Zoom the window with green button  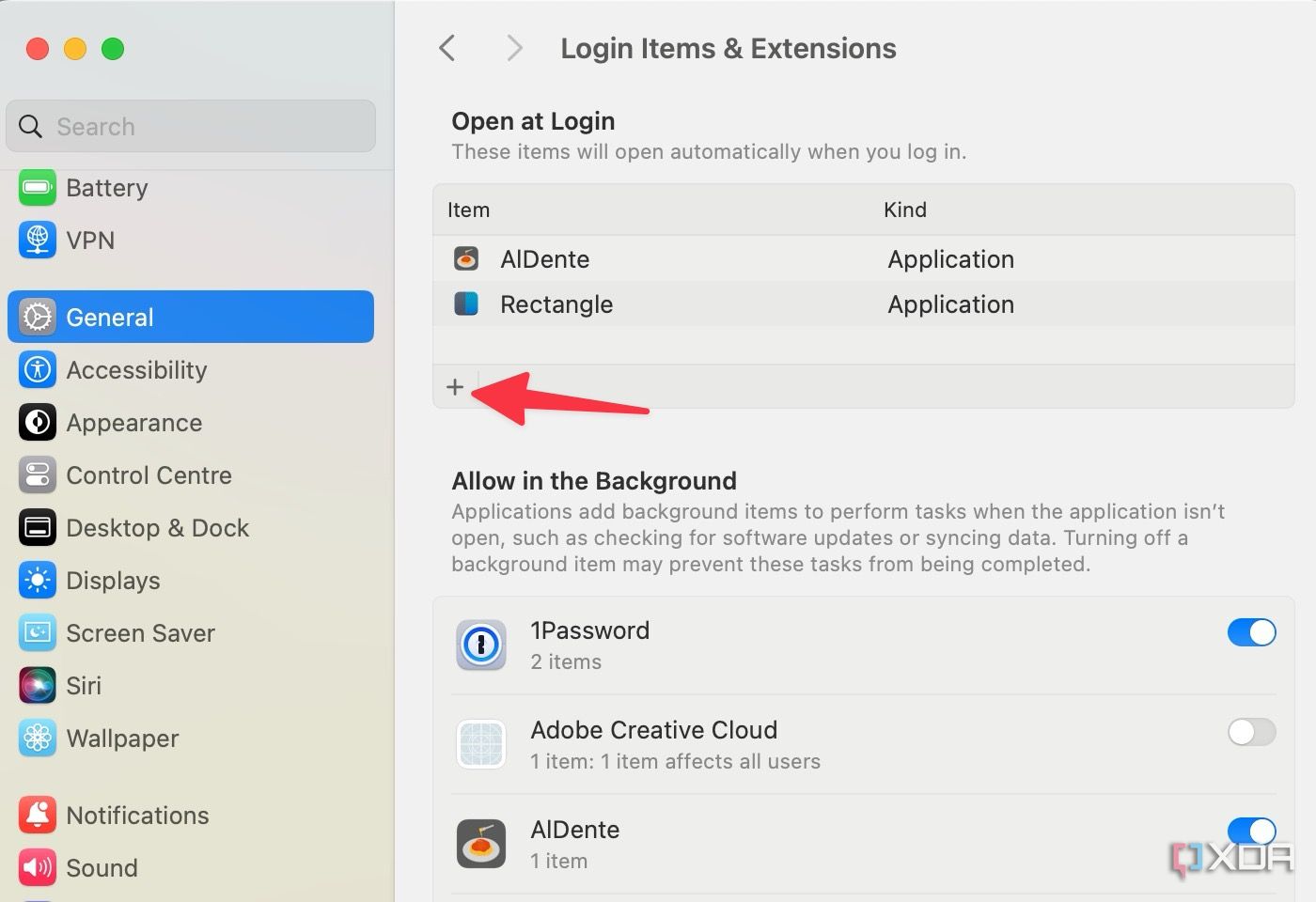point(113,49)
